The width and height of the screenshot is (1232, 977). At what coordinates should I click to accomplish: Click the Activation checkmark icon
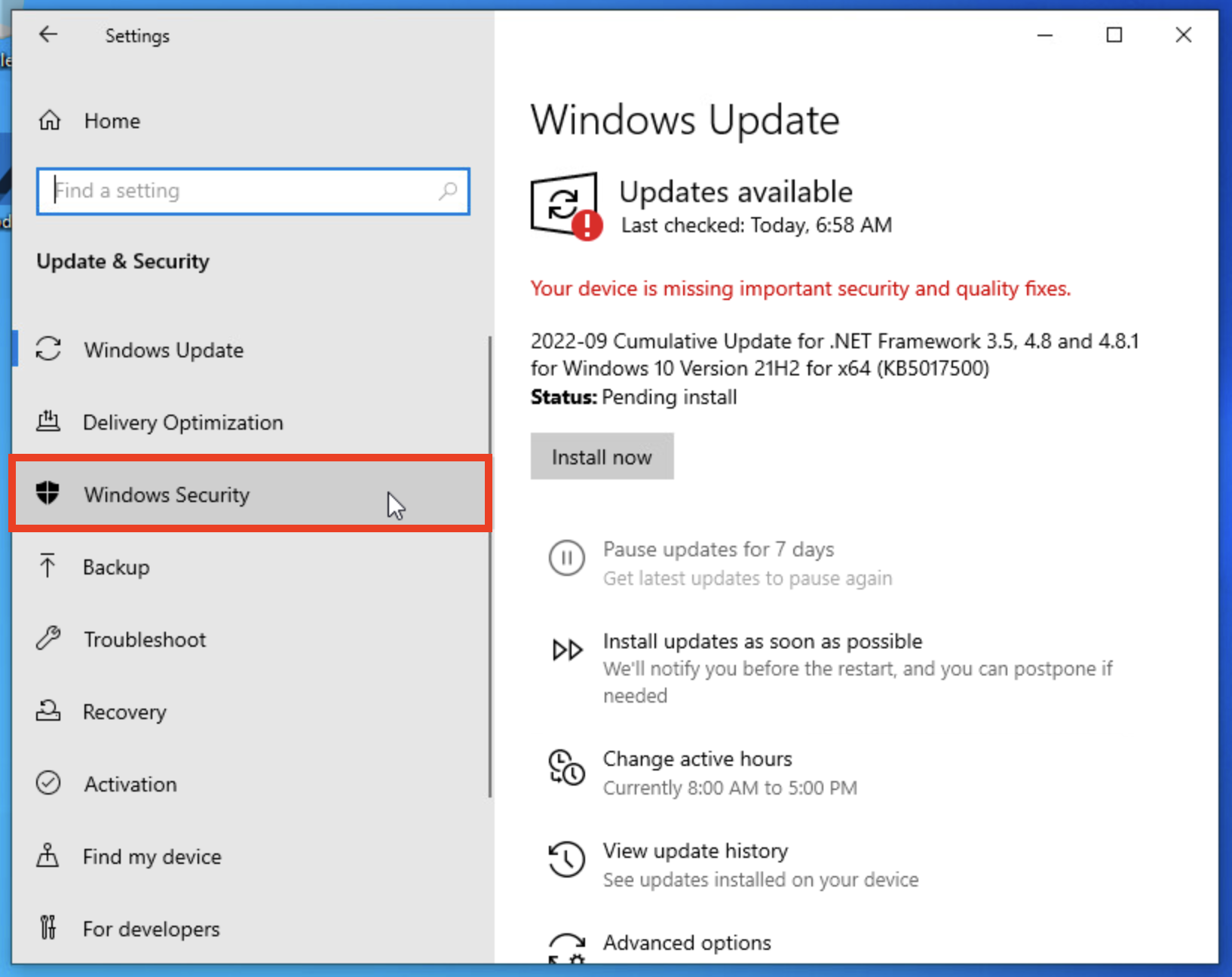tap(48, 783)
